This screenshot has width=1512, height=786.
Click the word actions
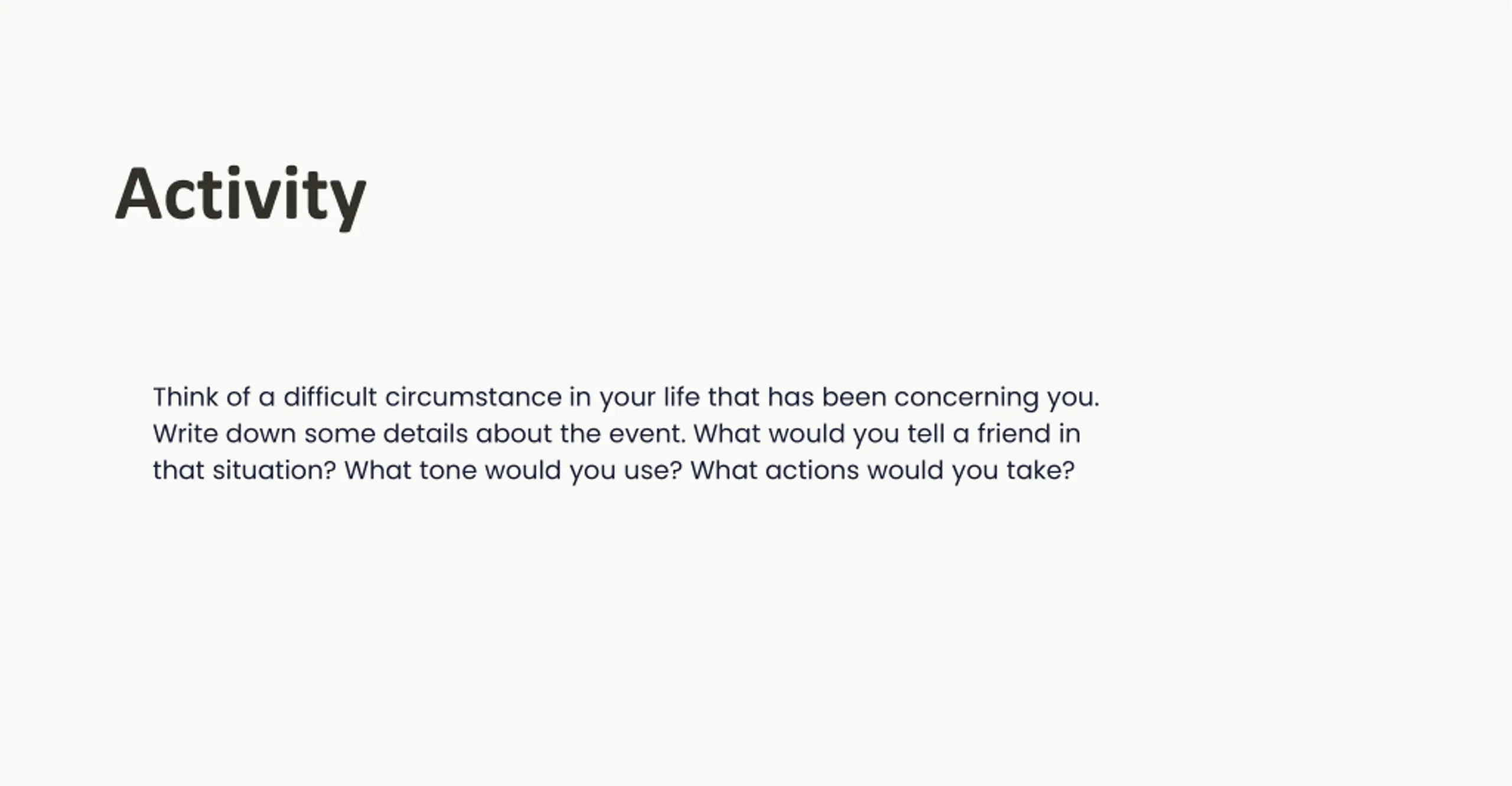click(812, 470)
